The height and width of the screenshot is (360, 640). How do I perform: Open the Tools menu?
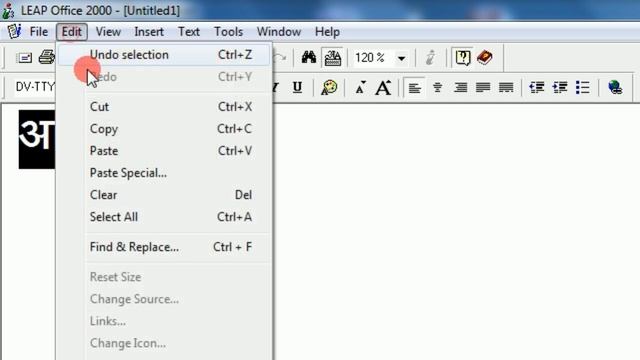coord(229,32)
